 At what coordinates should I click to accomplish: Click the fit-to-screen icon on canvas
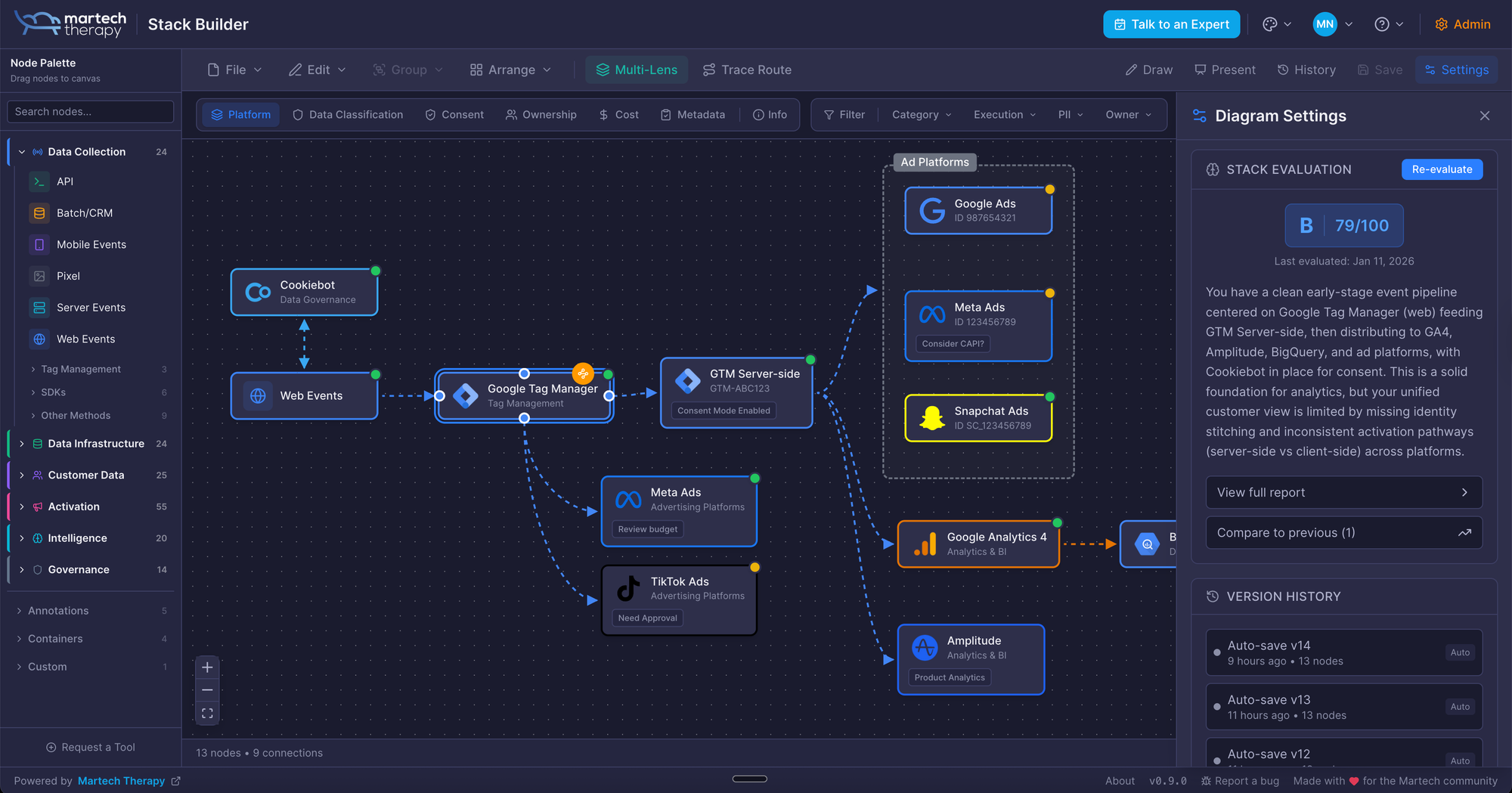[x=207, y=714]
